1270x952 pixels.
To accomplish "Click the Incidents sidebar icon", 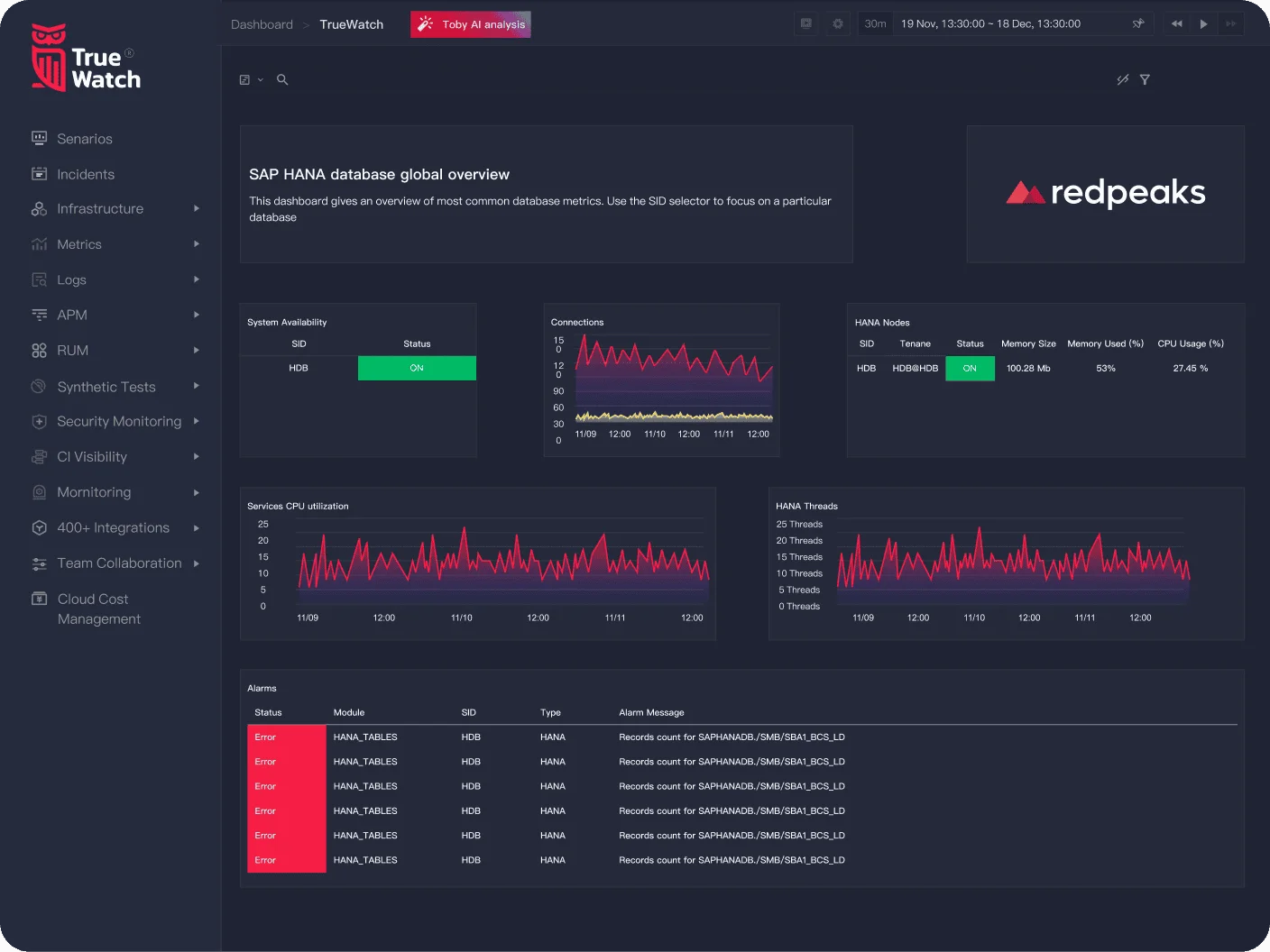I will click(x=39, y=174).
